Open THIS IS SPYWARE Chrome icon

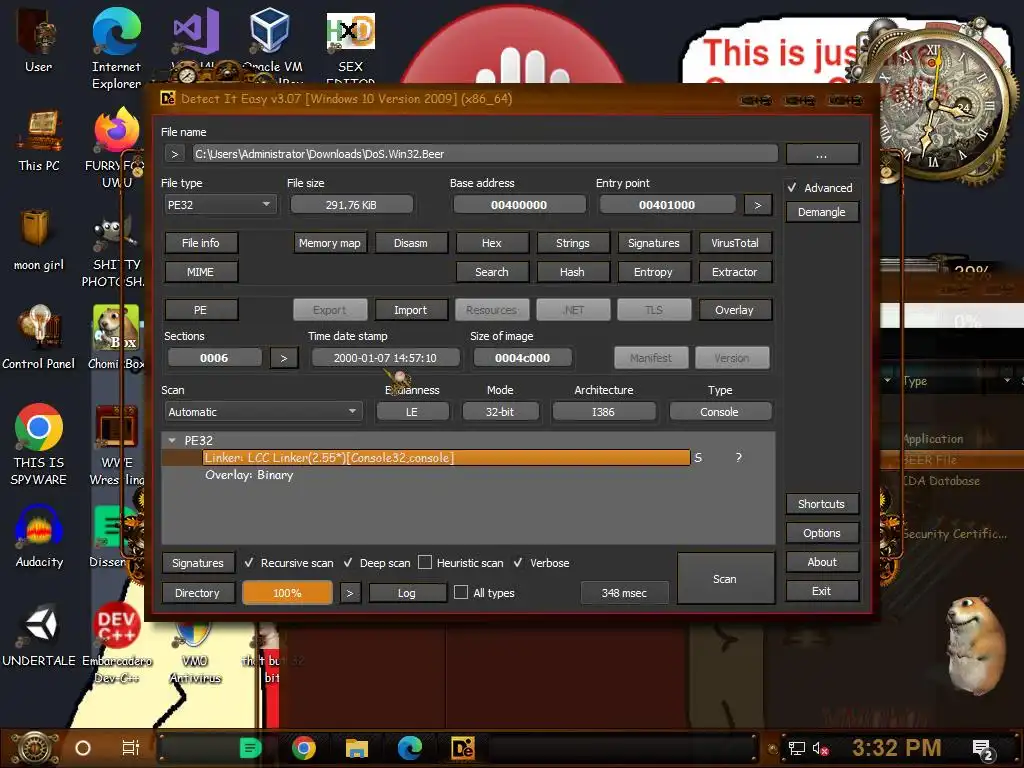pos(39,444)
